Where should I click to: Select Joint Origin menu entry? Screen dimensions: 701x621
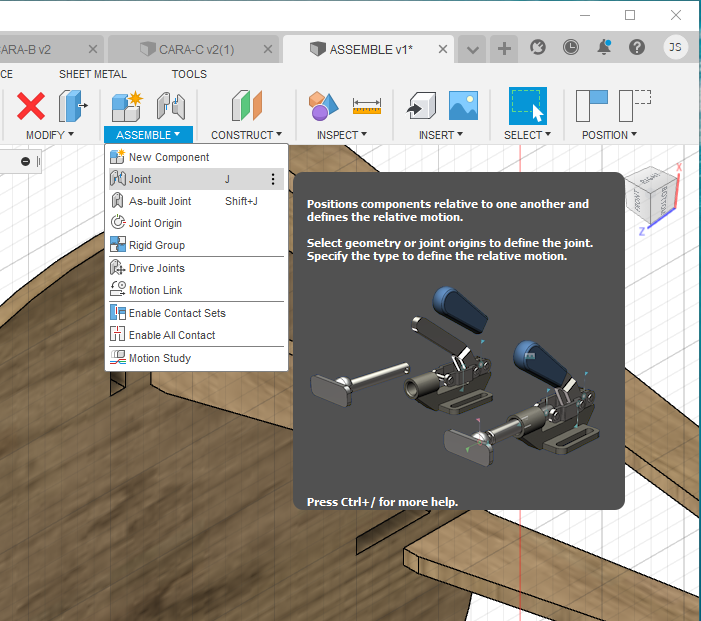click(196, 223)
